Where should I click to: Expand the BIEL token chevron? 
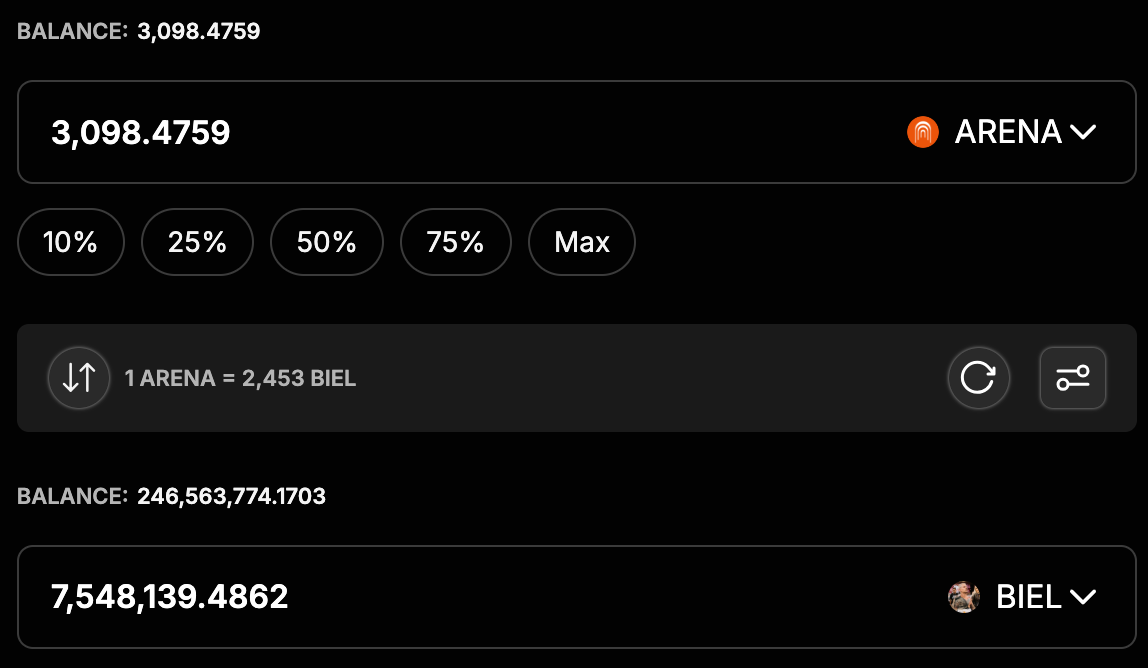point(1083,597)
